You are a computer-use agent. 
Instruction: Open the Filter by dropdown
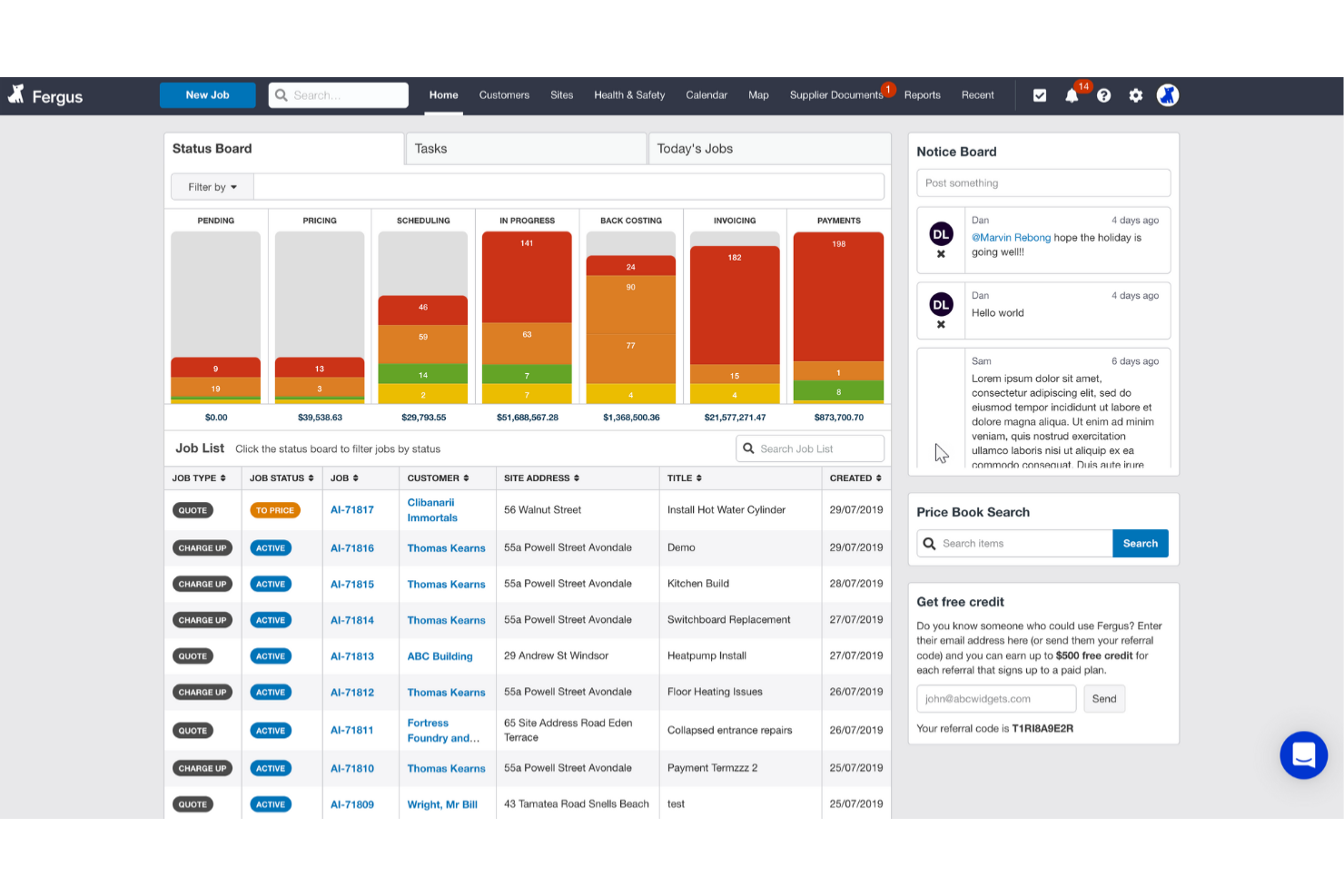click(211, 186)
